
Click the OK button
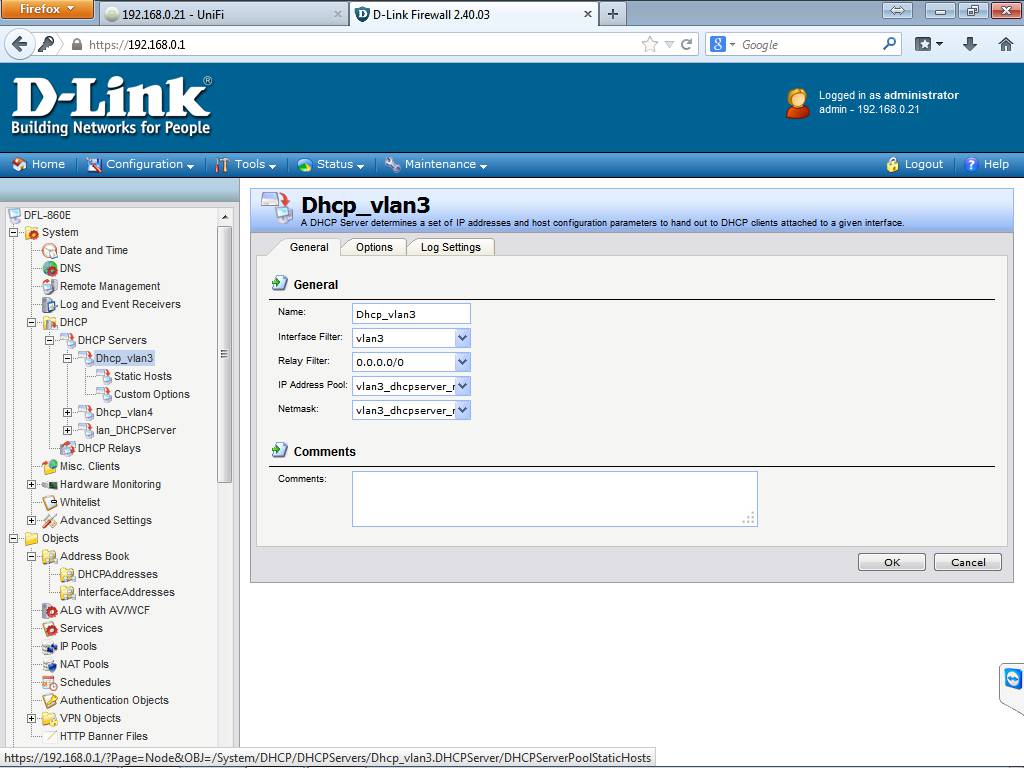click(x=891, y=562)
